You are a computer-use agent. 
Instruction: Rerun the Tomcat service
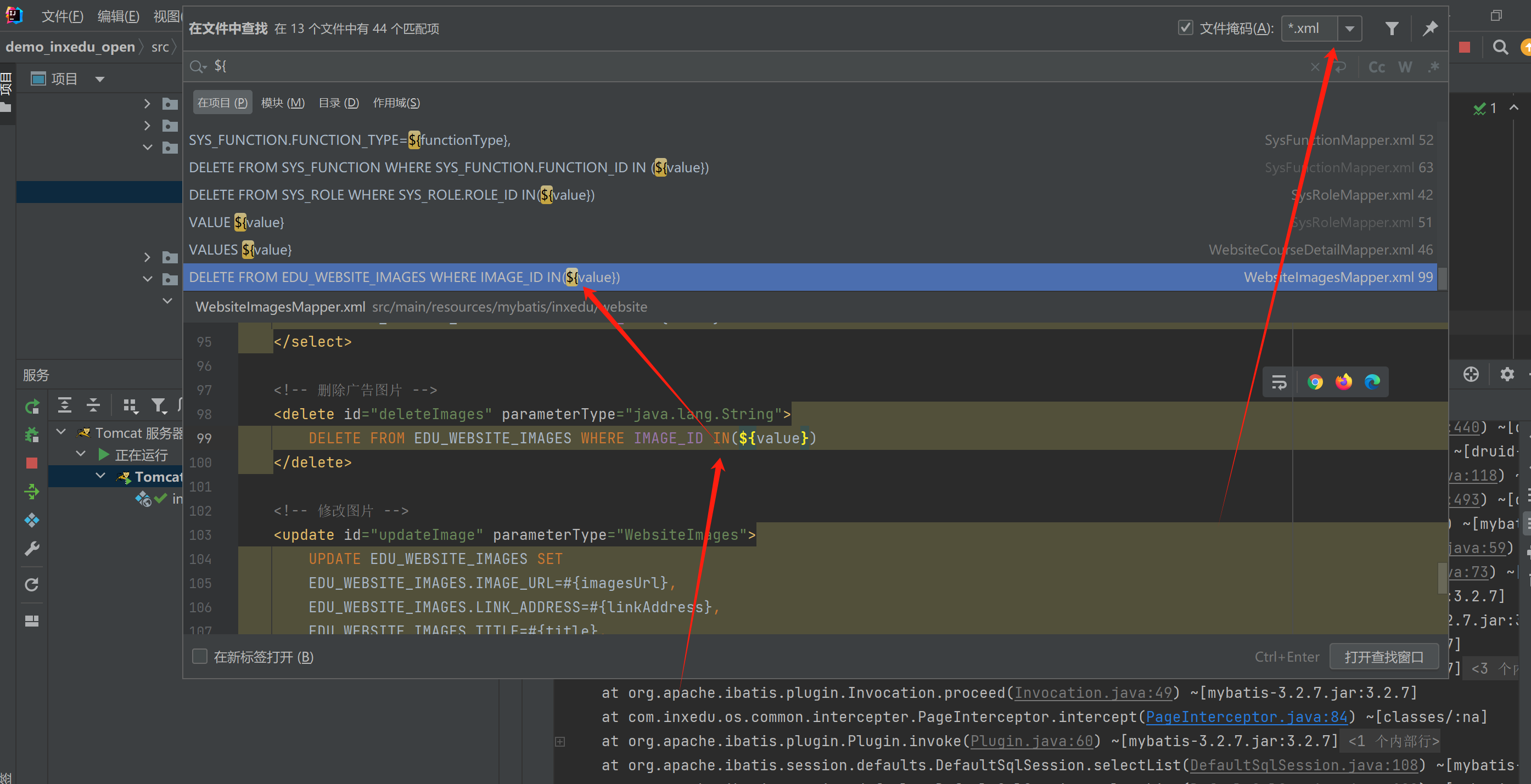tap(32, 406)
